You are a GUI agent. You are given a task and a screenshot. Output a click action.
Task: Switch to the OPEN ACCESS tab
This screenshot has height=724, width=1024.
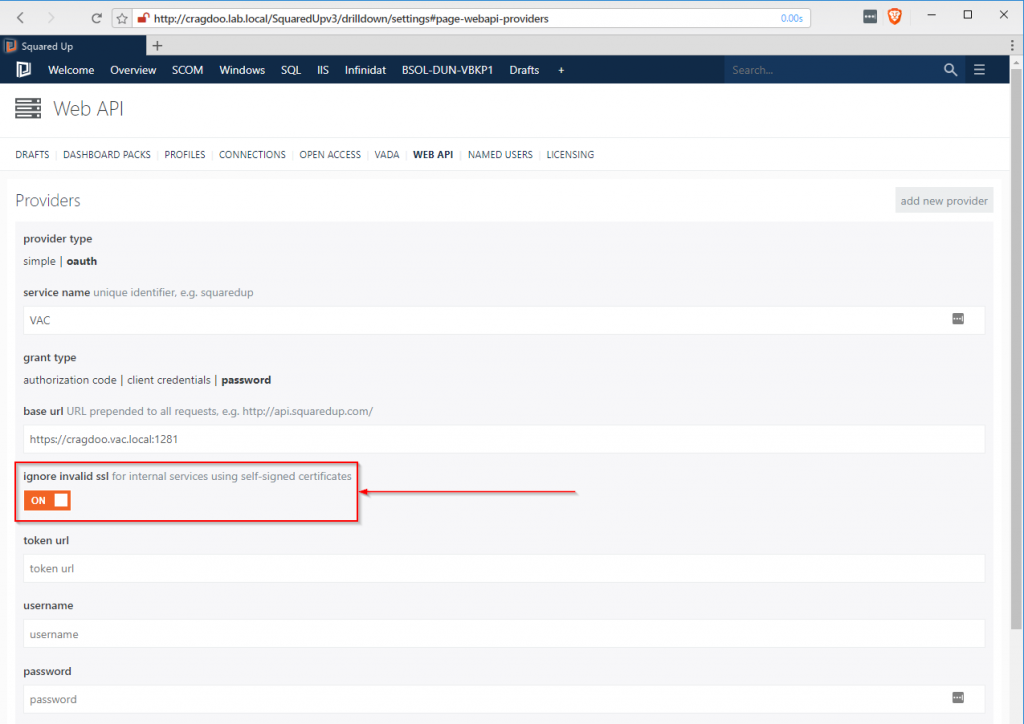click(330, 155)
